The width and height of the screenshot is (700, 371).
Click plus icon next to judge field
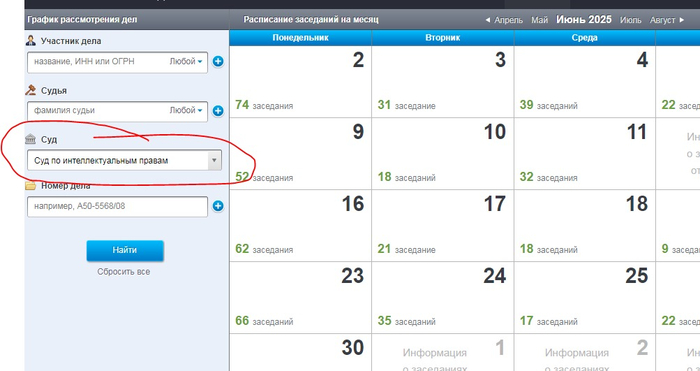pyautogui.click(x=218, y=111)
